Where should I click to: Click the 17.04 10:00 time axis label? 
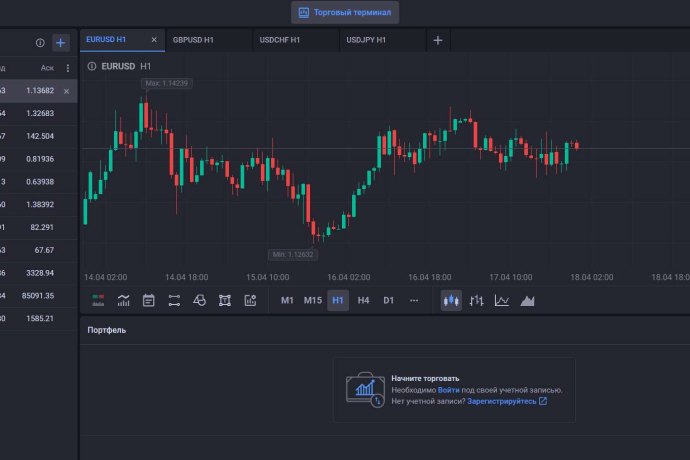(511, 277)
